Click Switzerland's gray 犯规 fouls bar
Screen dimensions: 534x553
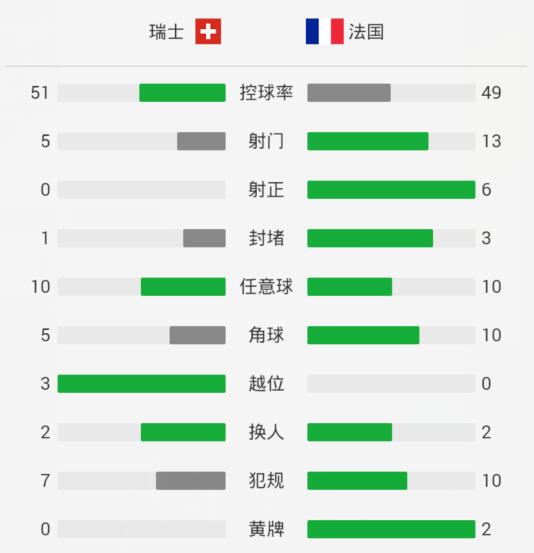[x=191, y=481]
